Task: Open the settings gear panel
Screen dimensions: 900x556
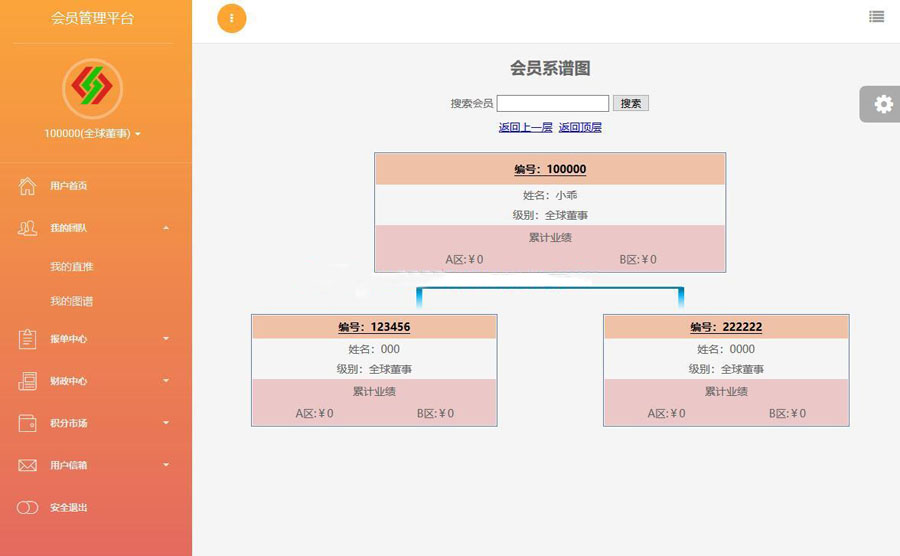Action: [883, 104]
